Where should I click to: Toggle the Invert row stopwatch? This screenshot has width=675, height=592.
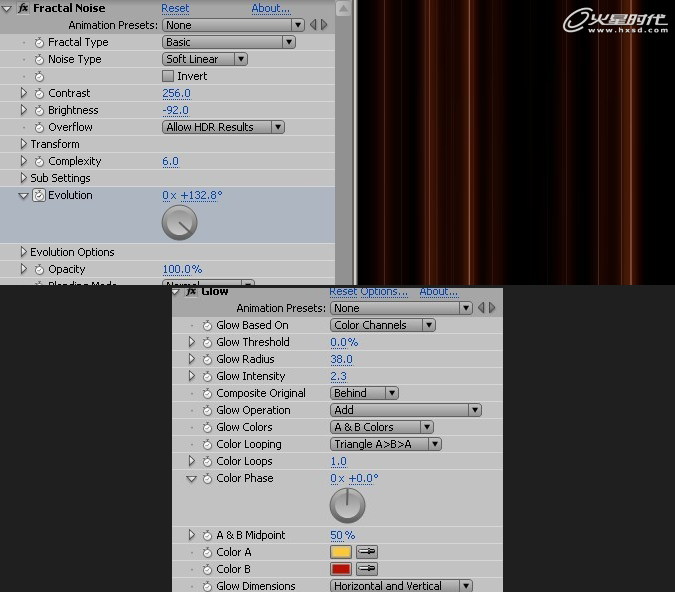click(39, 77)
